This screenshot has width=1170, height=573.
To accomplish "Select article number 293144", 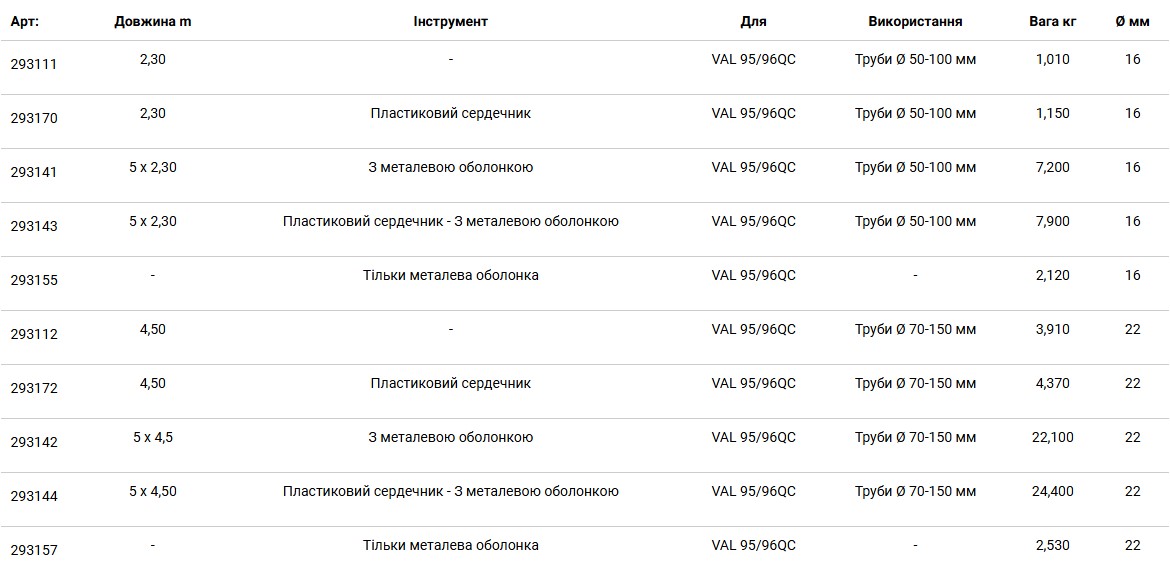I will [x=34, y=496].
